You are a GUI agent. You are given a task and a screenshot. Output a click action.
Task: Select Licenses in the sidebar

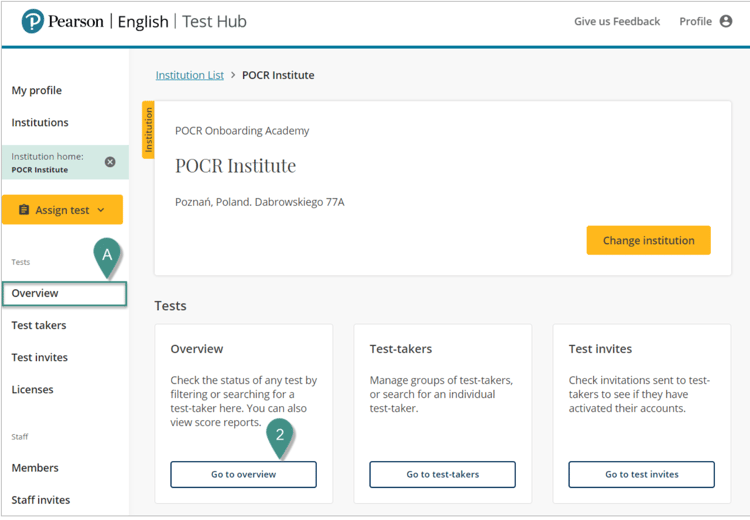pos(33,389)
